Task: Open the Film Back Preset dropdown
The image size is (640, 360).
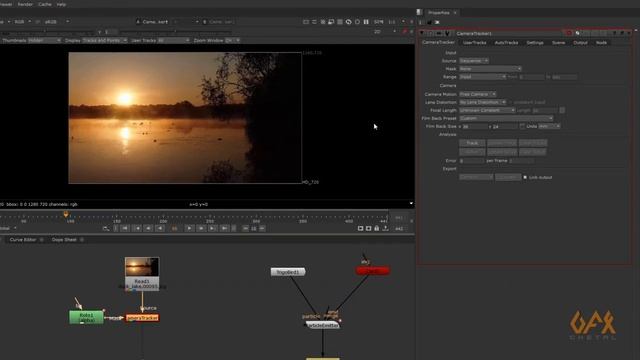Action: pos(506,118)
